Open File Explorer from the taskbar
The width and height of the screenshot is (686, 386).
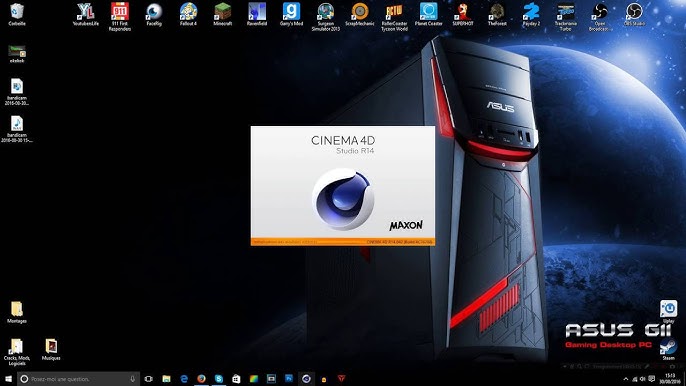click(x=166, y=379)
